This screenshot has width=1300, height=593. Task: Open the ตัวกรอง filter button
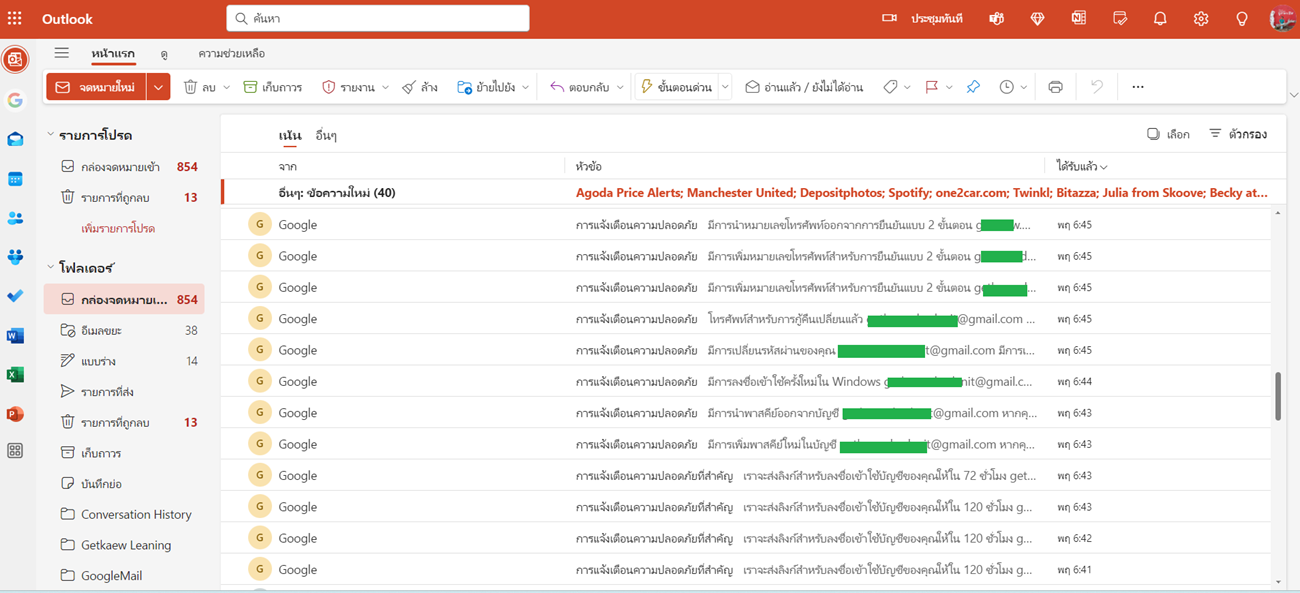pos(1238,134)
